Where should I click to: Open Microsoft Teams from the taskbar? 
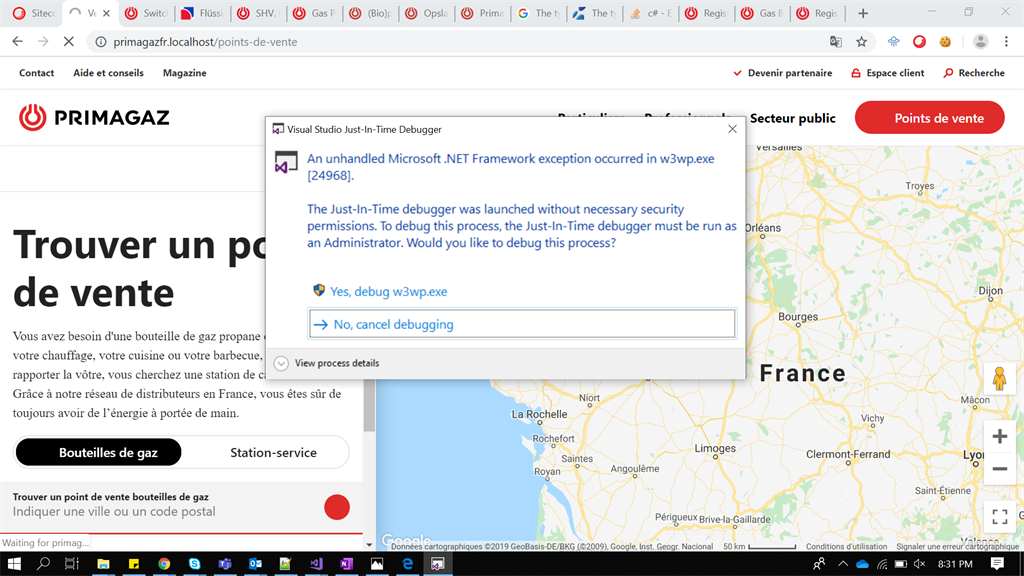tap(225, 564)
